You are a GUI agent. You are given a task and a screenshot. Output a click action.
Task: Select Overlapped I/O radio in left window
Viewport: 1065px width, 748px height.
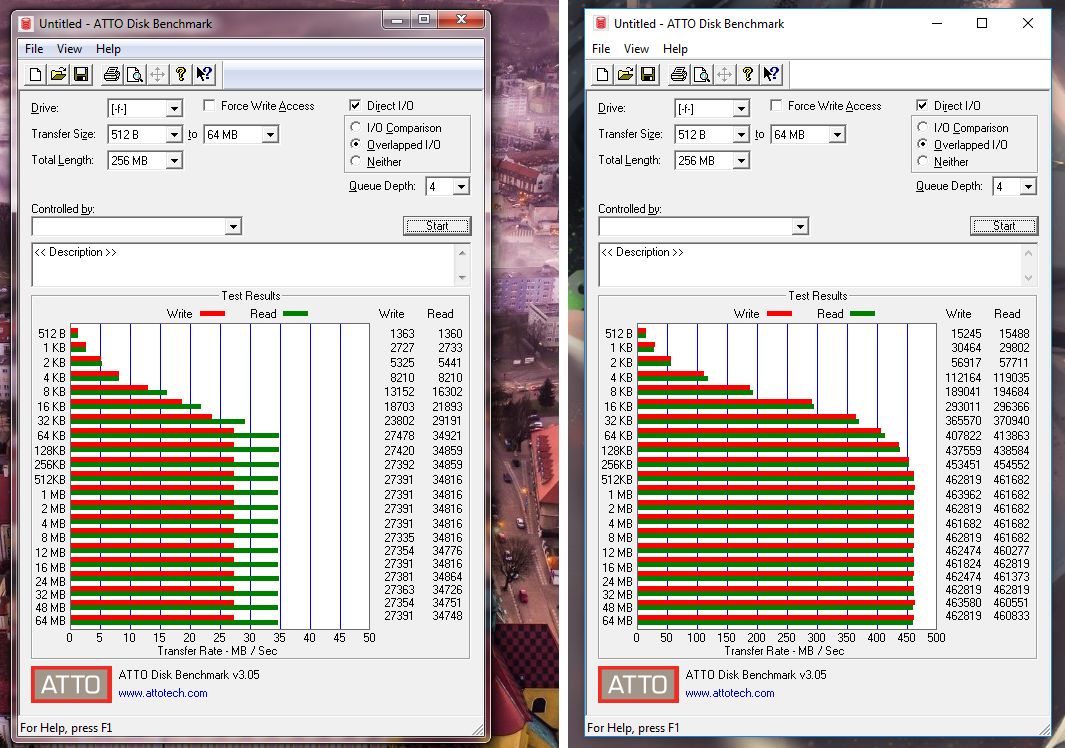355,144
